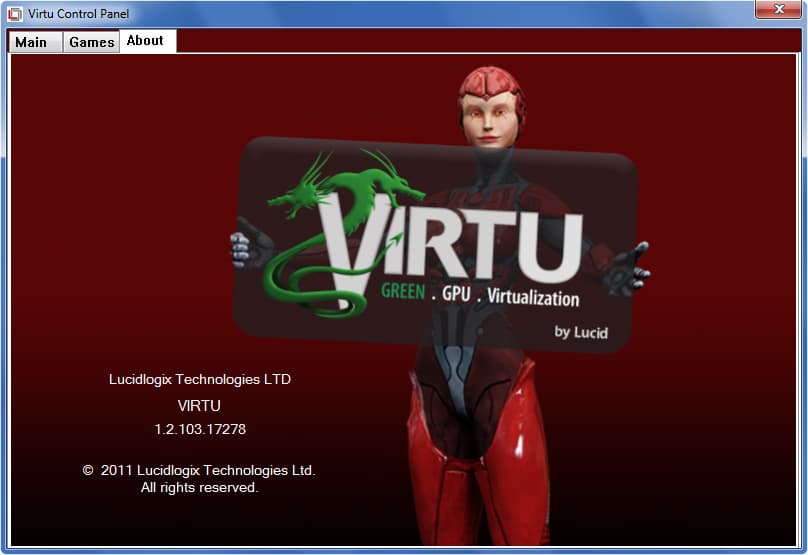This screenshot has width=808, height=555.
Task: Click the 'by Lucid' text on banner
Action: (x=581, y=332)
